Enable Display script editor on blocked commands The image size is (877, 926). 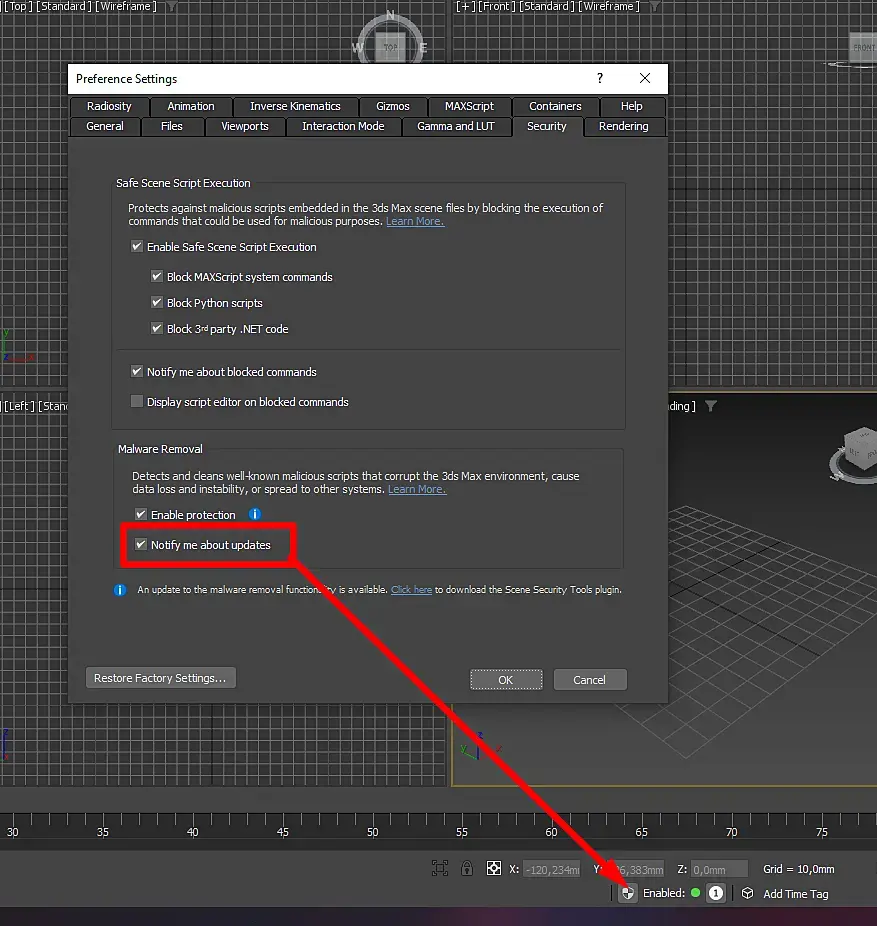[x=137, y=402]
